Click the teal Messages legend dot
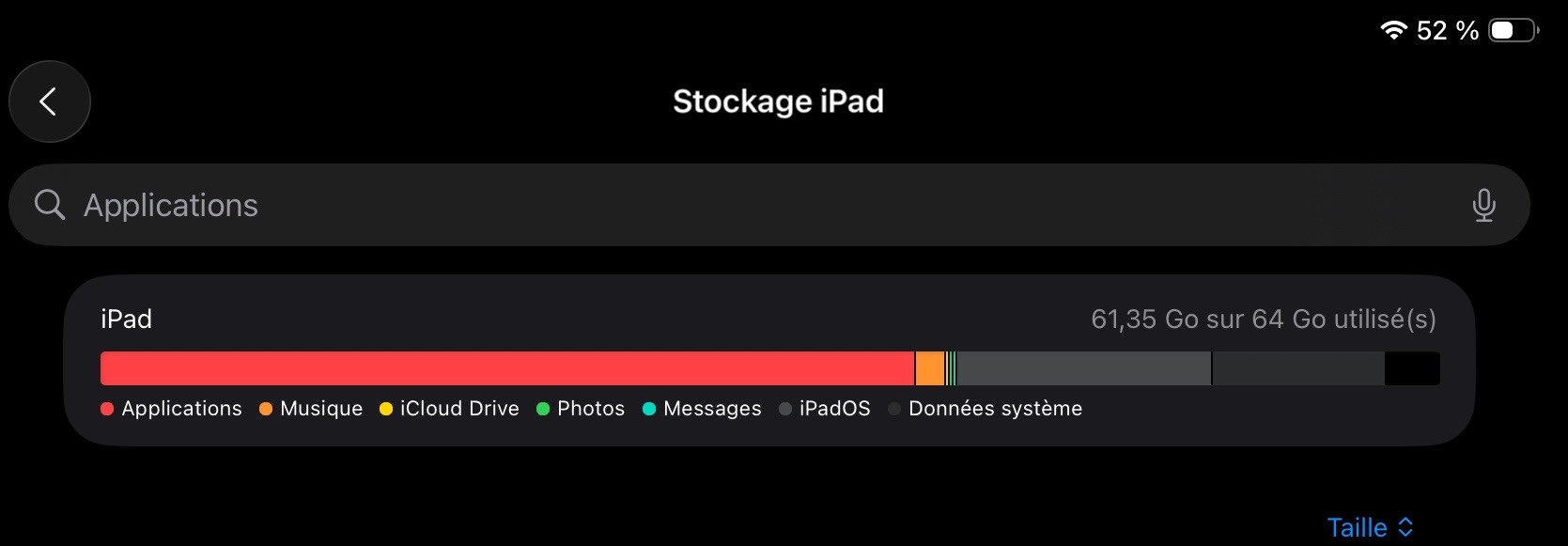Screen dimensions: 1568x546 pyautogui.click(x=649, y=409)
